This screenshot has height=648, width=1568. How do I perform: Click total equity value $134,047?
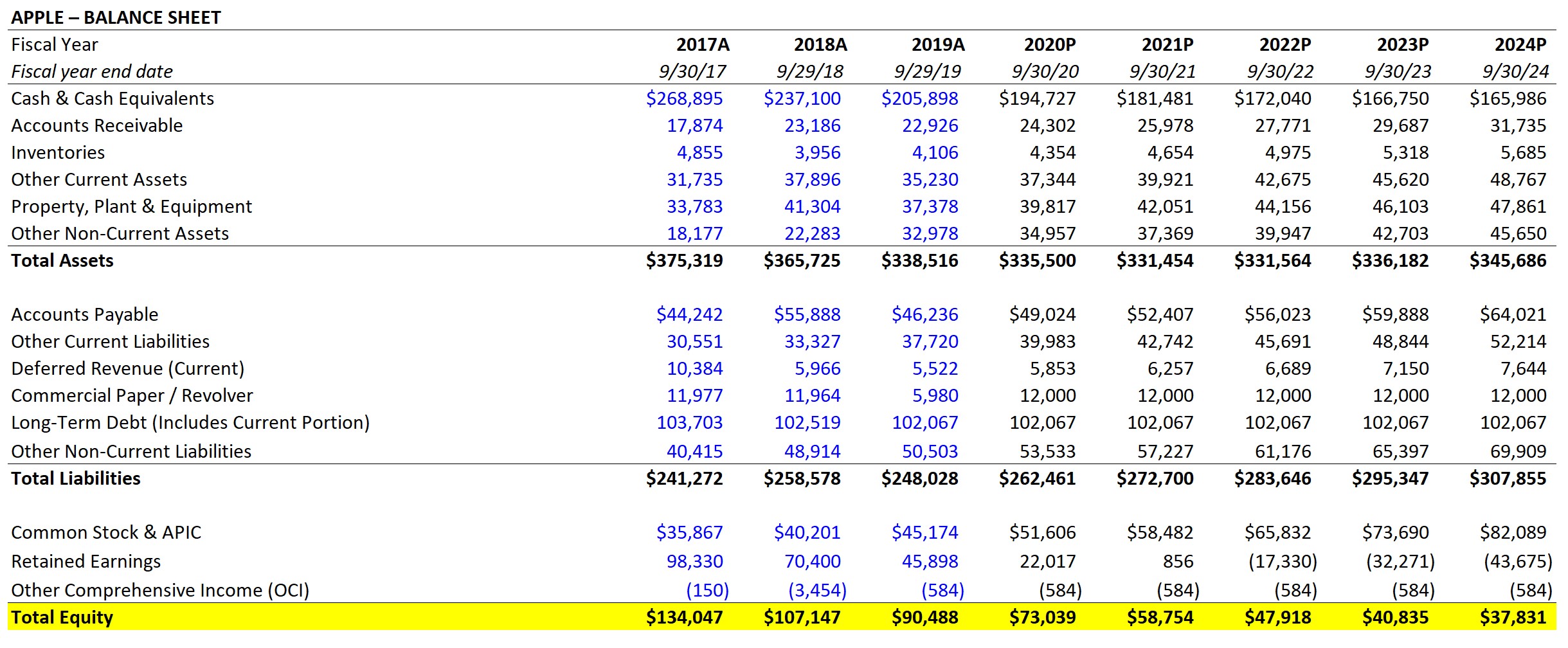pos(684,617)
